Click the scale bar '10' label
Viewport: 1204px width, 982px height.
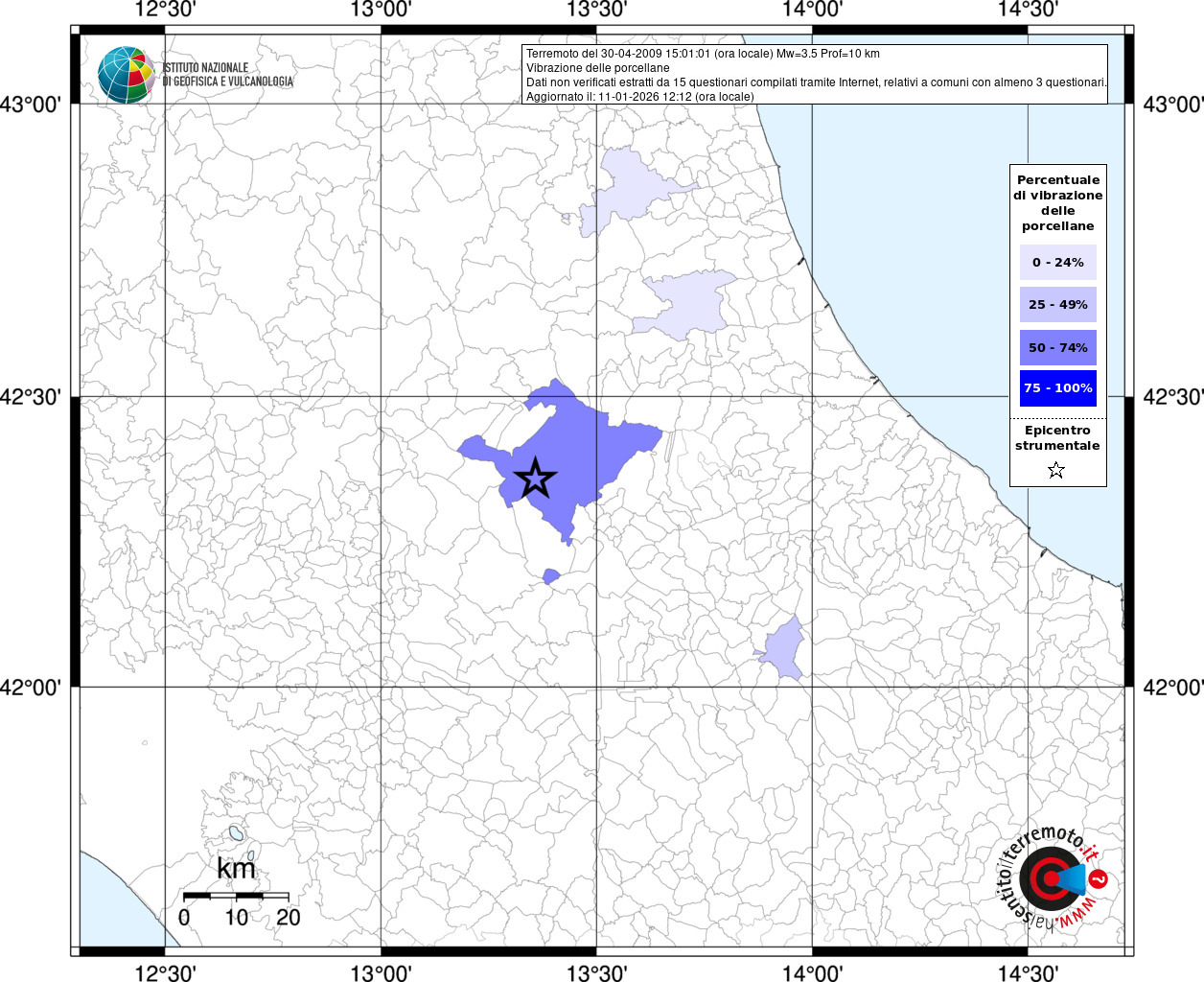coord(236,917)
